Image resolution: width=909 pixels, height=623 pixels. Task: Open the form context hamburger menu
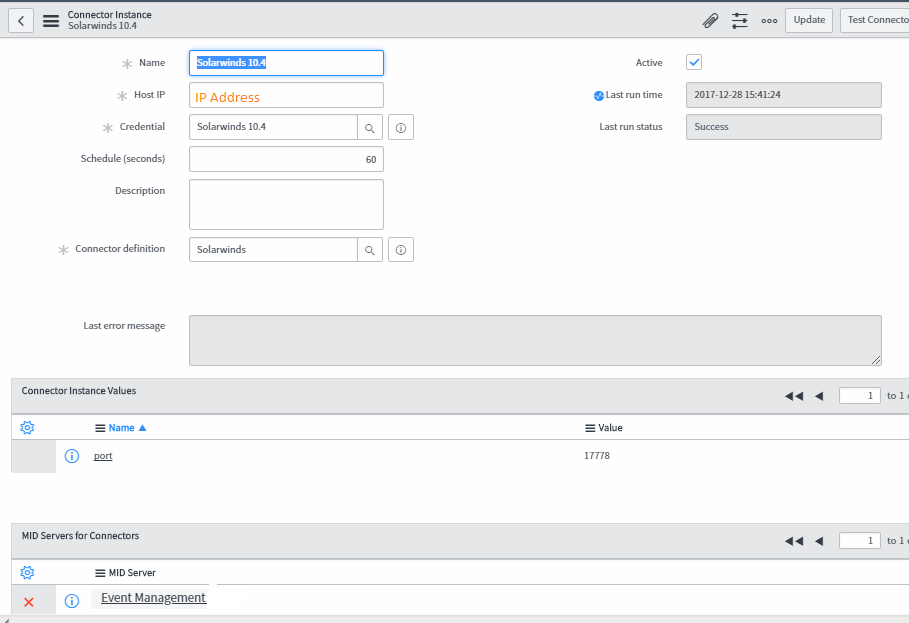51,20
